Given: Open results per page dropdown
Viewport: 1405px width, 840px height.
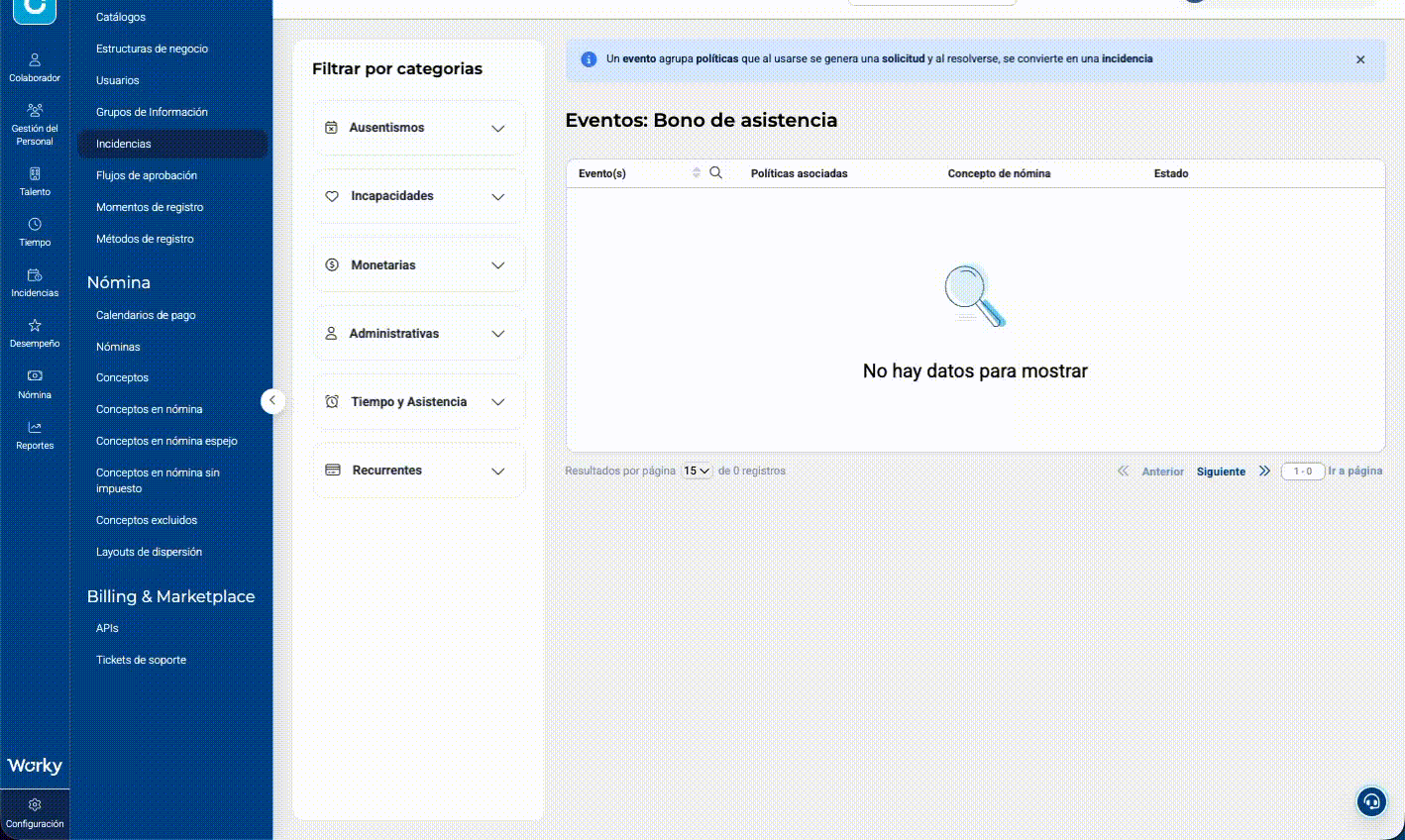Looking at the screenshot, I should 697,471.
